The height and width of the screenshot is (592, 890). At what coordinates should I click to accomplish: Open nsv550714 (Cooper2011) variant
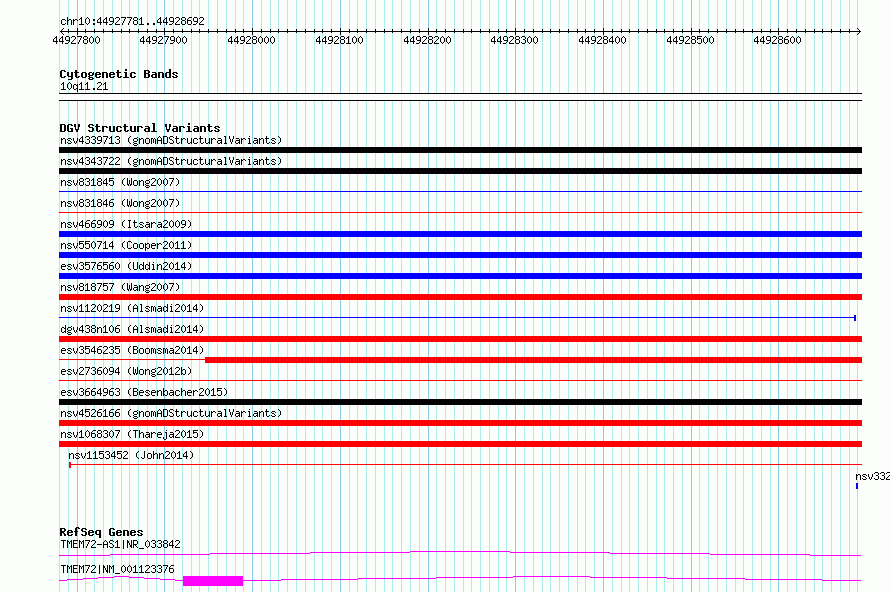pyautogui.click(x=126, y=245)
